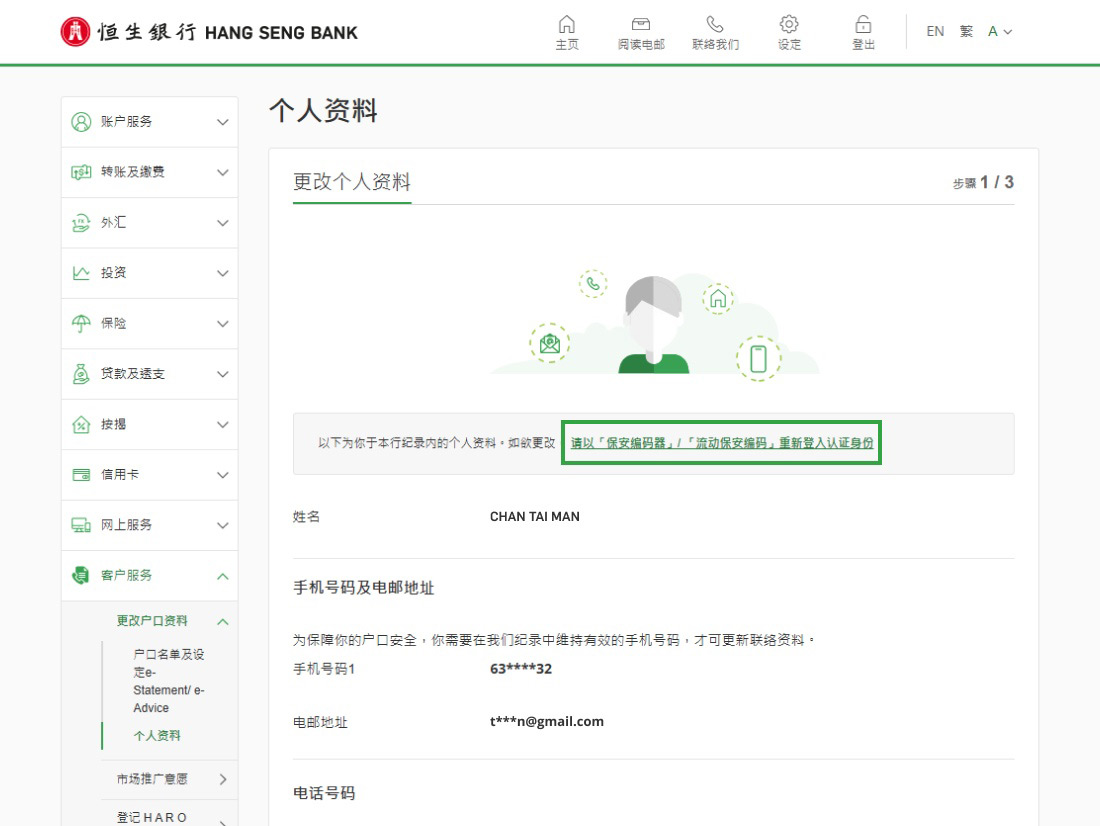
Task: Open the read e-mail envelope icon
Action: pyautogui.click(x=641, y=24)
